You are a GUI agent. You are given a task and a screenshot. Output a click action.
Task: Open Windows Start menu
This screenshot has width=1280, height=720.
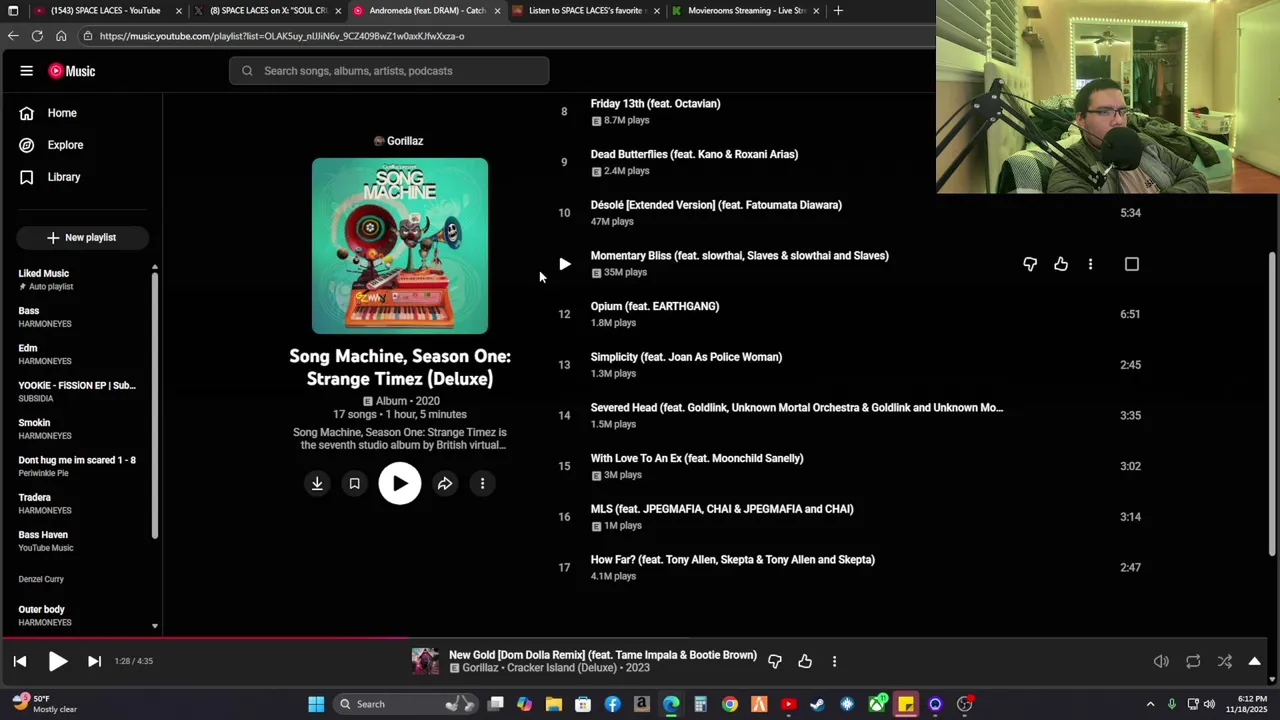coord(316,704)
